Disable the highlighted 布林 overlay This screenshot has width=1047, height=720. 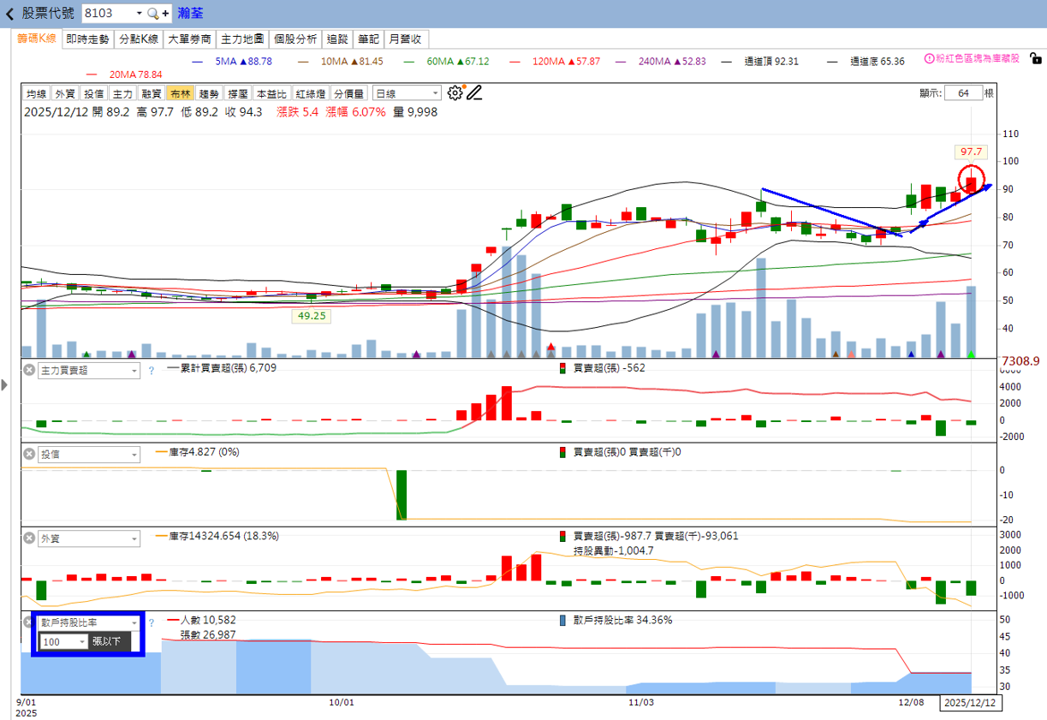pyautogui.click(x=180, y=94)
